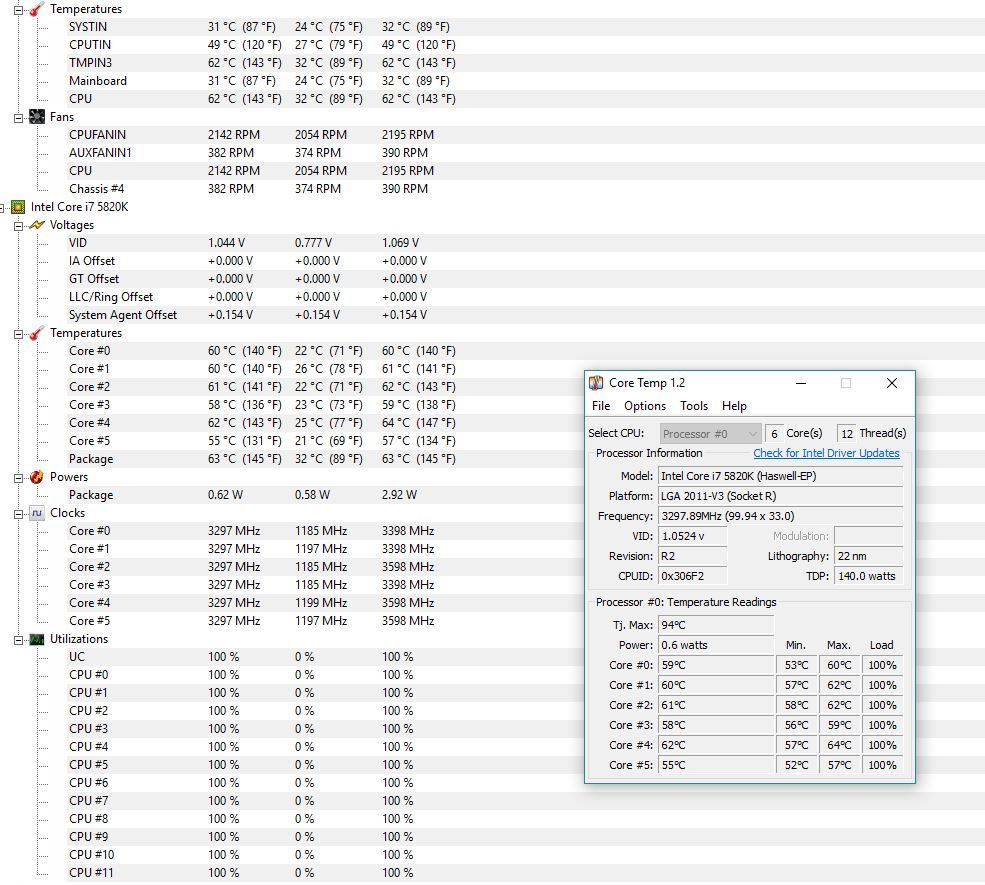Collapse the top Temperatures tree node
985x885 pixels.
point(18,9)
